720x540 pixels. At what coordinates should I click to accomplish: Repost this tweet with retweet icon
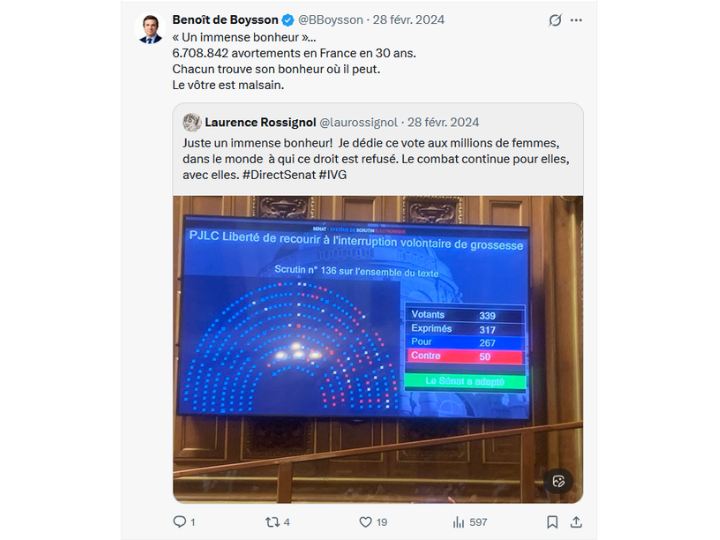pyautogui.click(x=272, y=522)
